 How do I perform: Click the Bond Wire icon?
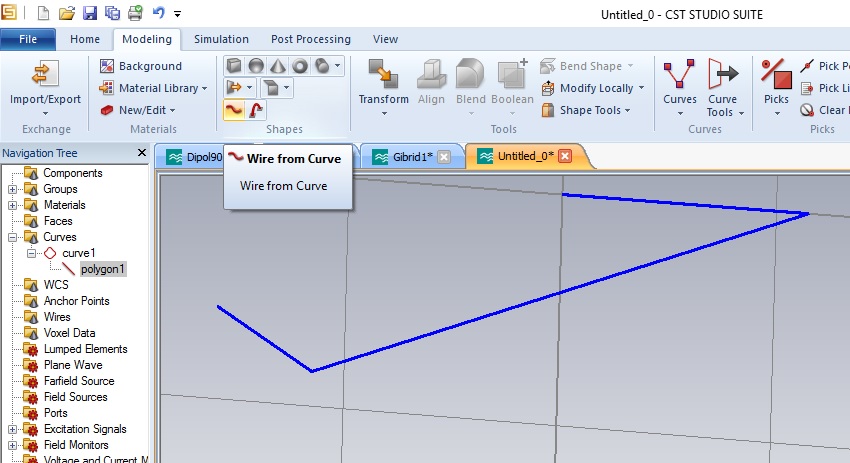tap(255, 110)
